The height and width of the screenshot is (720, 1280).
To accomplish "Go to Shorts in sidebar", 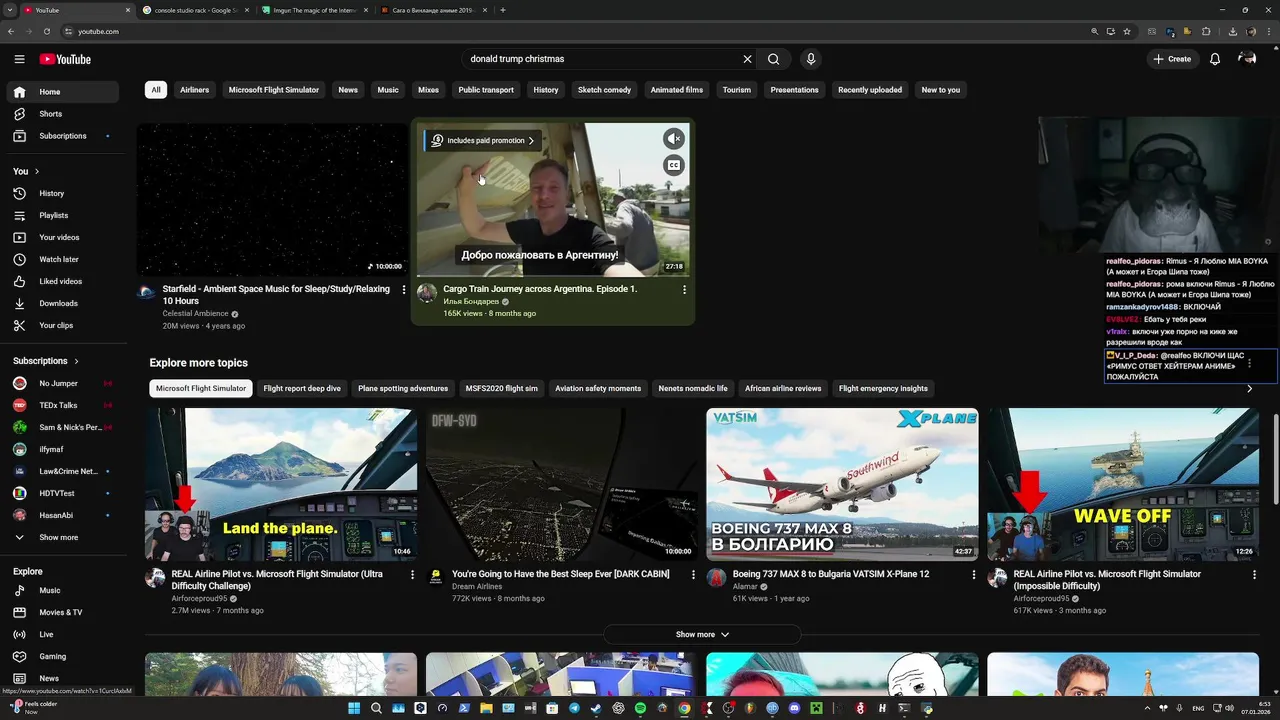I will click(x=62, y=114).
